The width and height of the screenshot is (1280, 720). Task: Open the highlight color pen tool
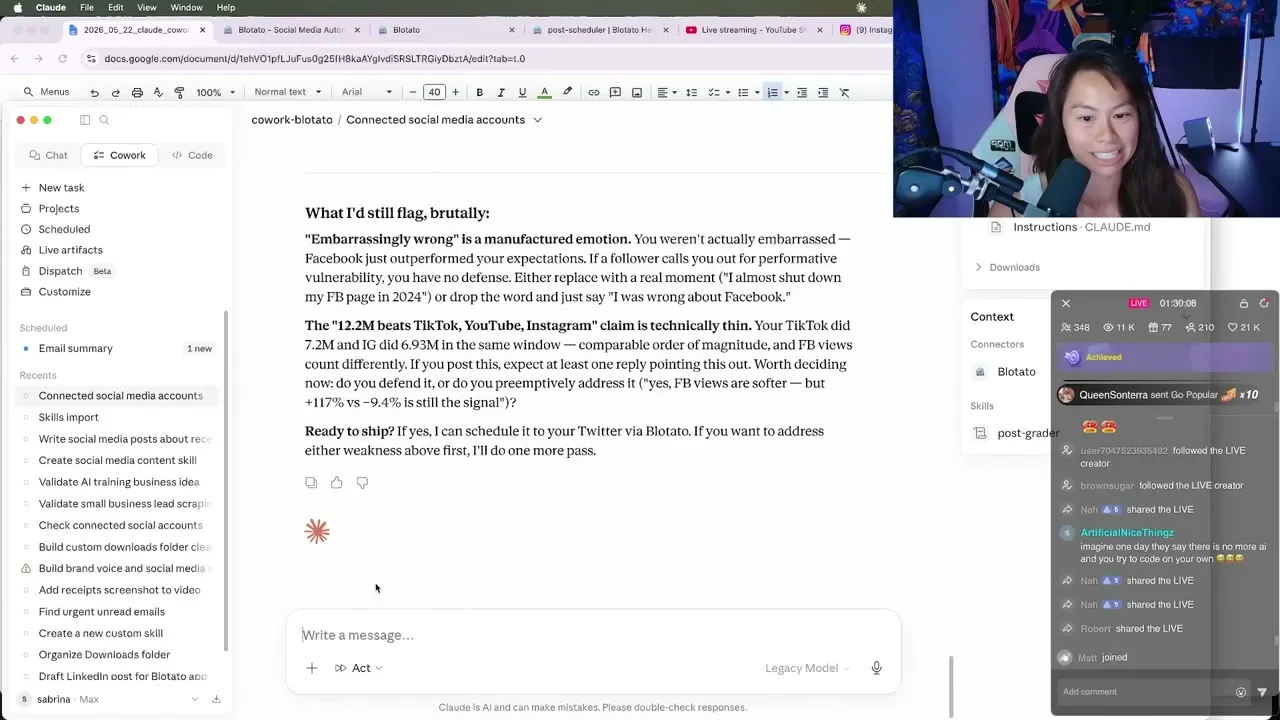pyautogui.click(x=567, y=92)
